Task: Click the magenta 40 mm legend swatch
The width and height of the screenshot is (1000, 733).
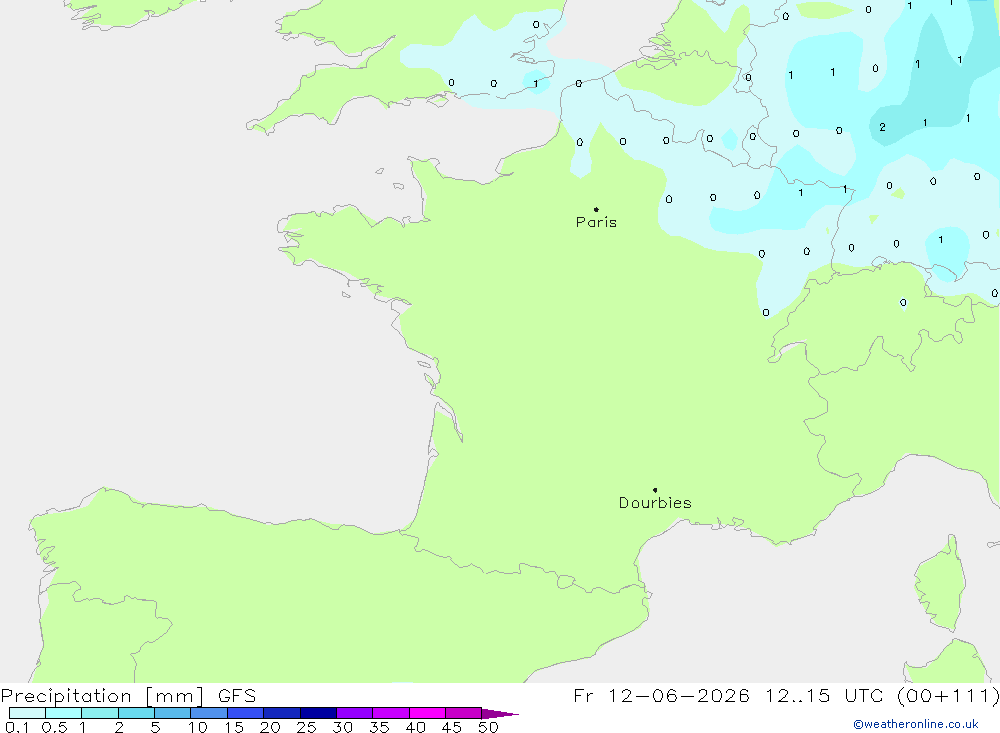Action: point(427,713)
